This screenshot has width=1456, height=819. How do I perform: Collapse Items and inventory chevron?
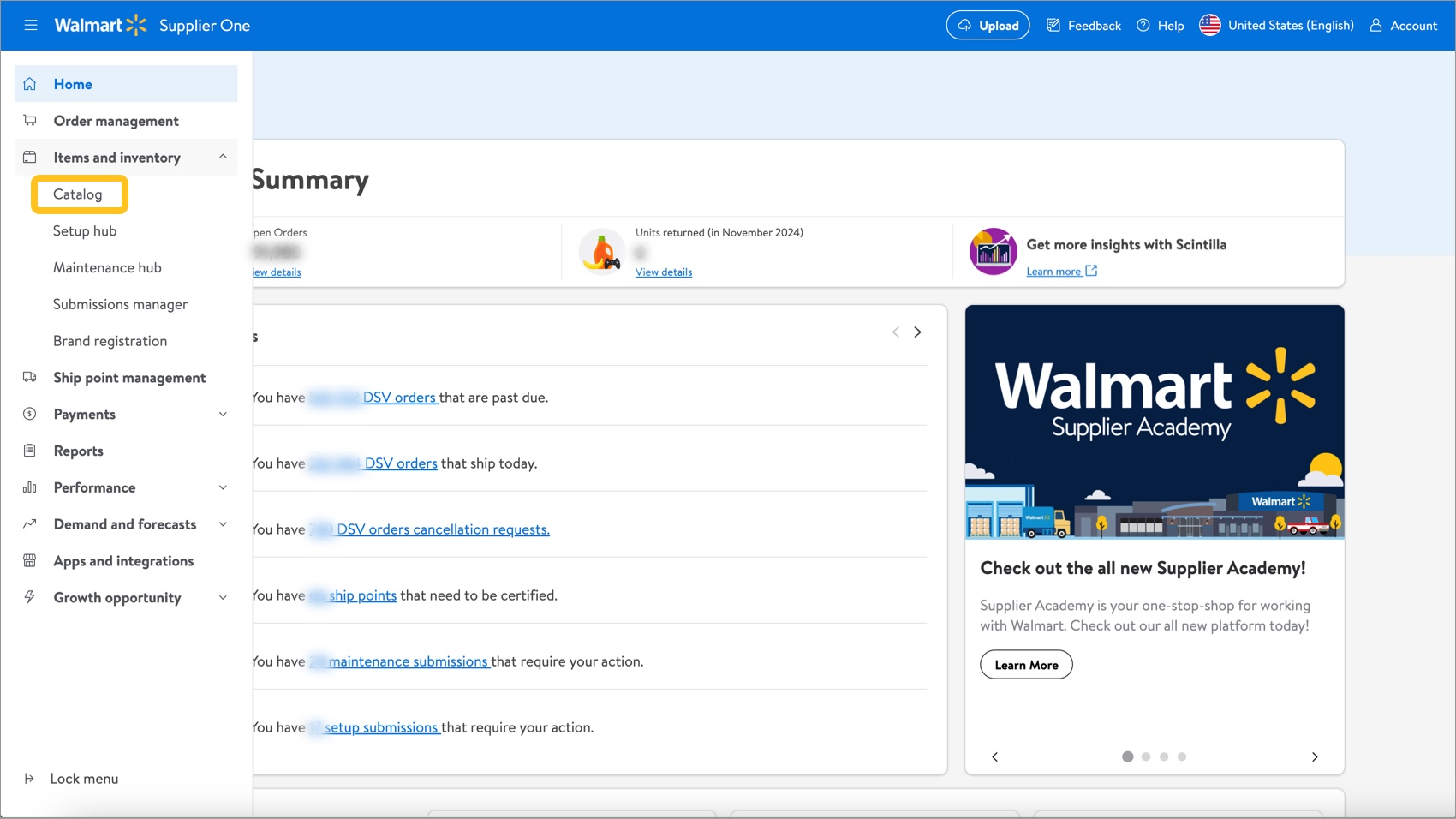pos(223,157)
